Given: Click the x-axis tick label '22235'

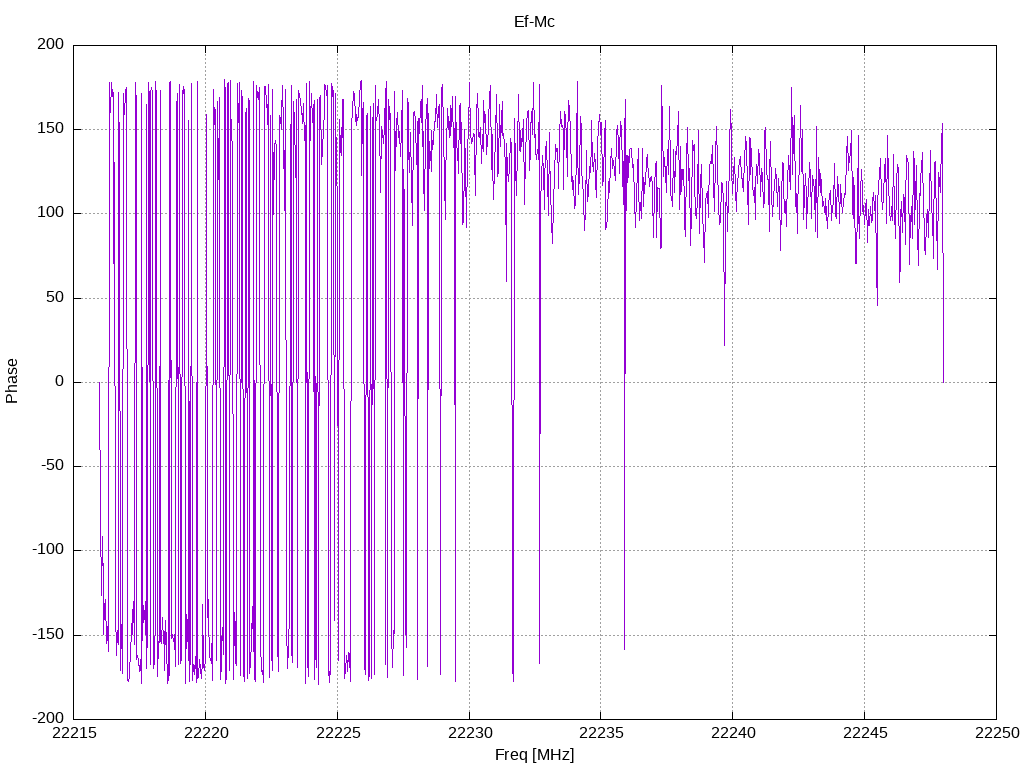Looking at the screenshot, I should [601, 733].
